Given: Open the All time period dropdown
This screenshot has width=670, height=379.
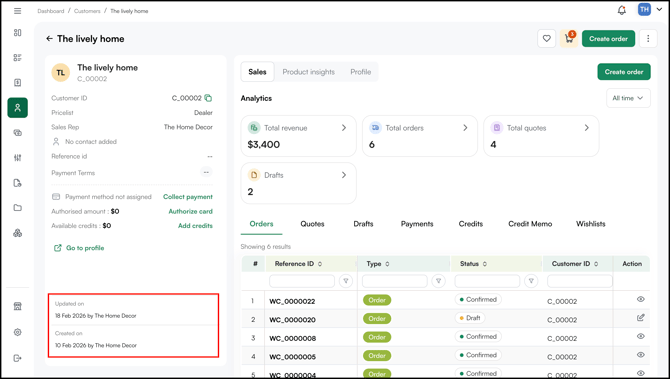Looking at the screenshot, I should click(628, 98).
